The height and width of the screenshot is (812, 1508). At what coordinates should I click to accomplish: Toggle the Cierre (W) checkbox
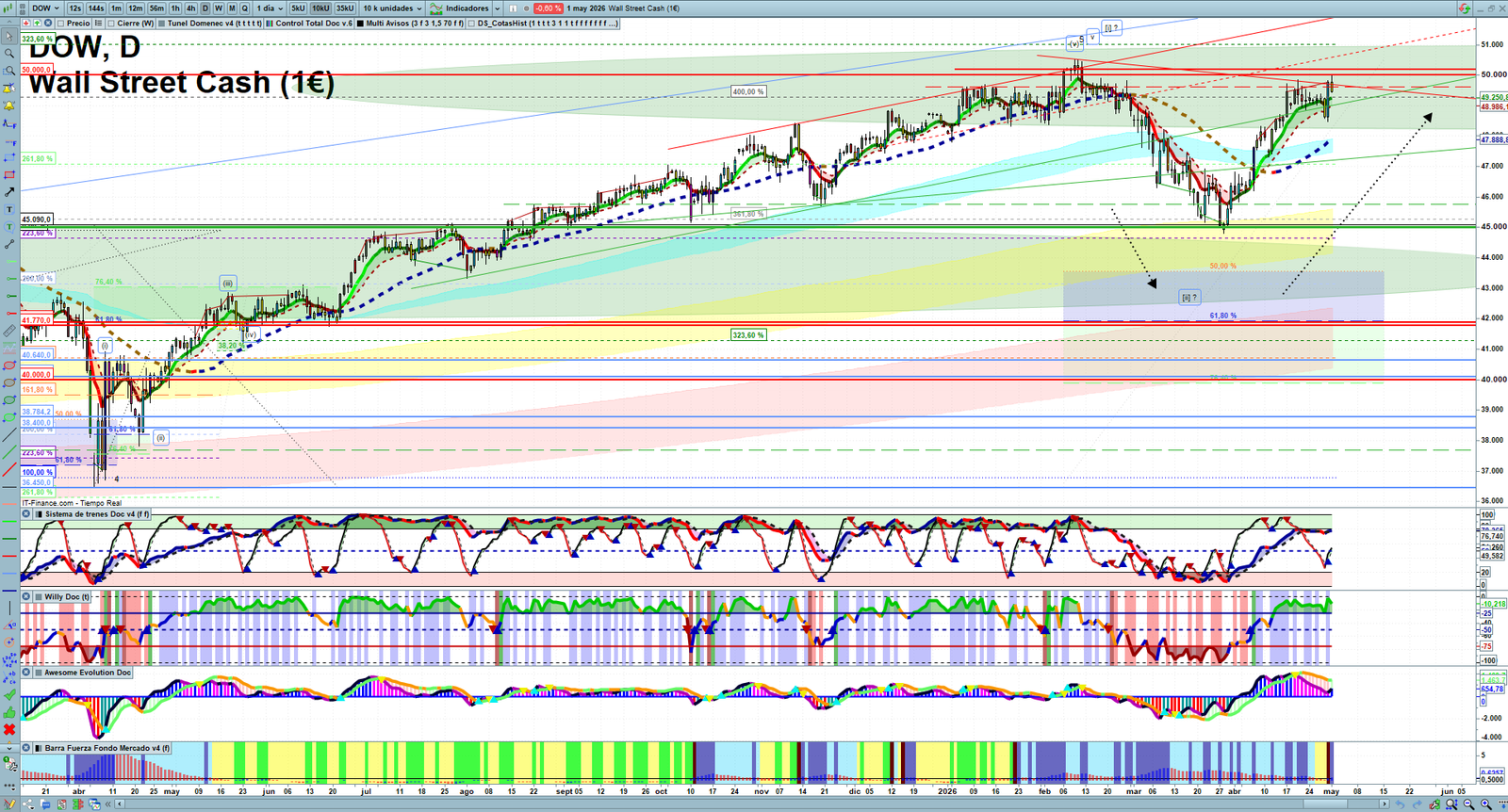click(x=111, y=23)
